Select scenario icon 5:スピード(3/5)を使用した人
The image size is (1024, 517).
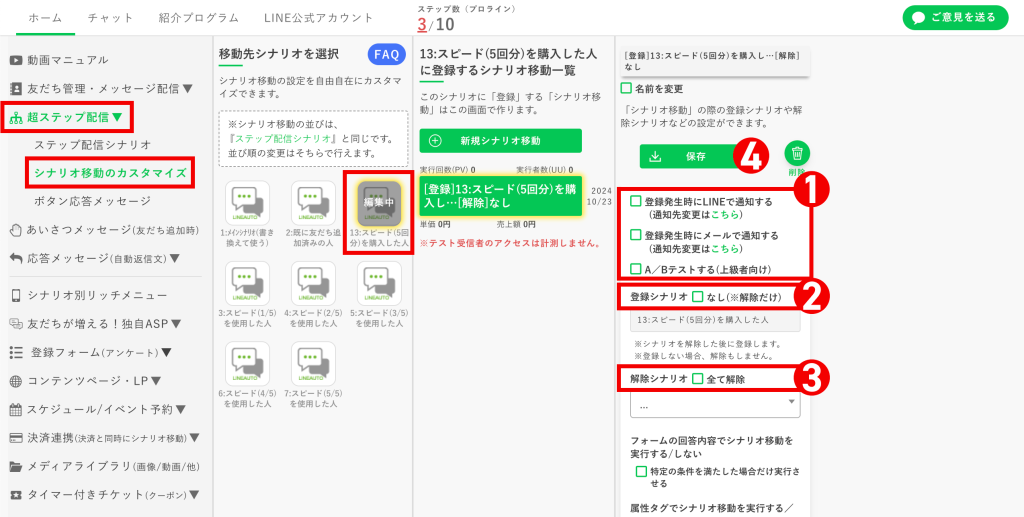379,283
